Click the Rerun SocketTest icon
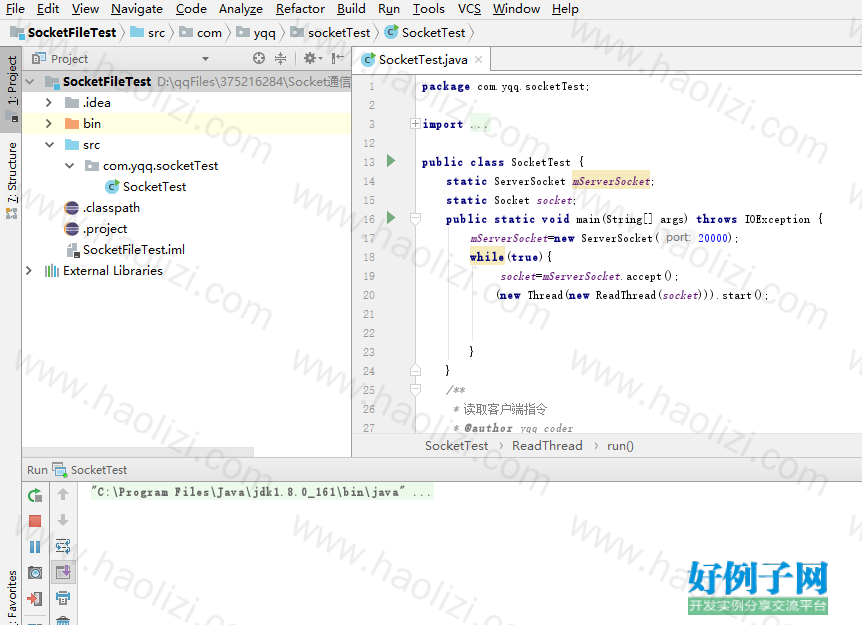Viewport: 862px width, 625px height. pos(35,495)
